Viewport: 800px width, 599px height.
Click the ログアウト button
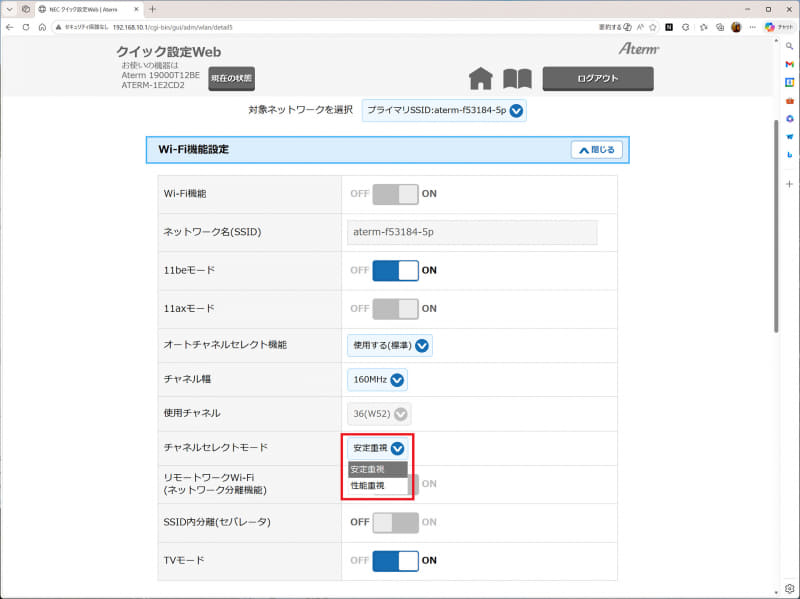[x=597, y=77]
